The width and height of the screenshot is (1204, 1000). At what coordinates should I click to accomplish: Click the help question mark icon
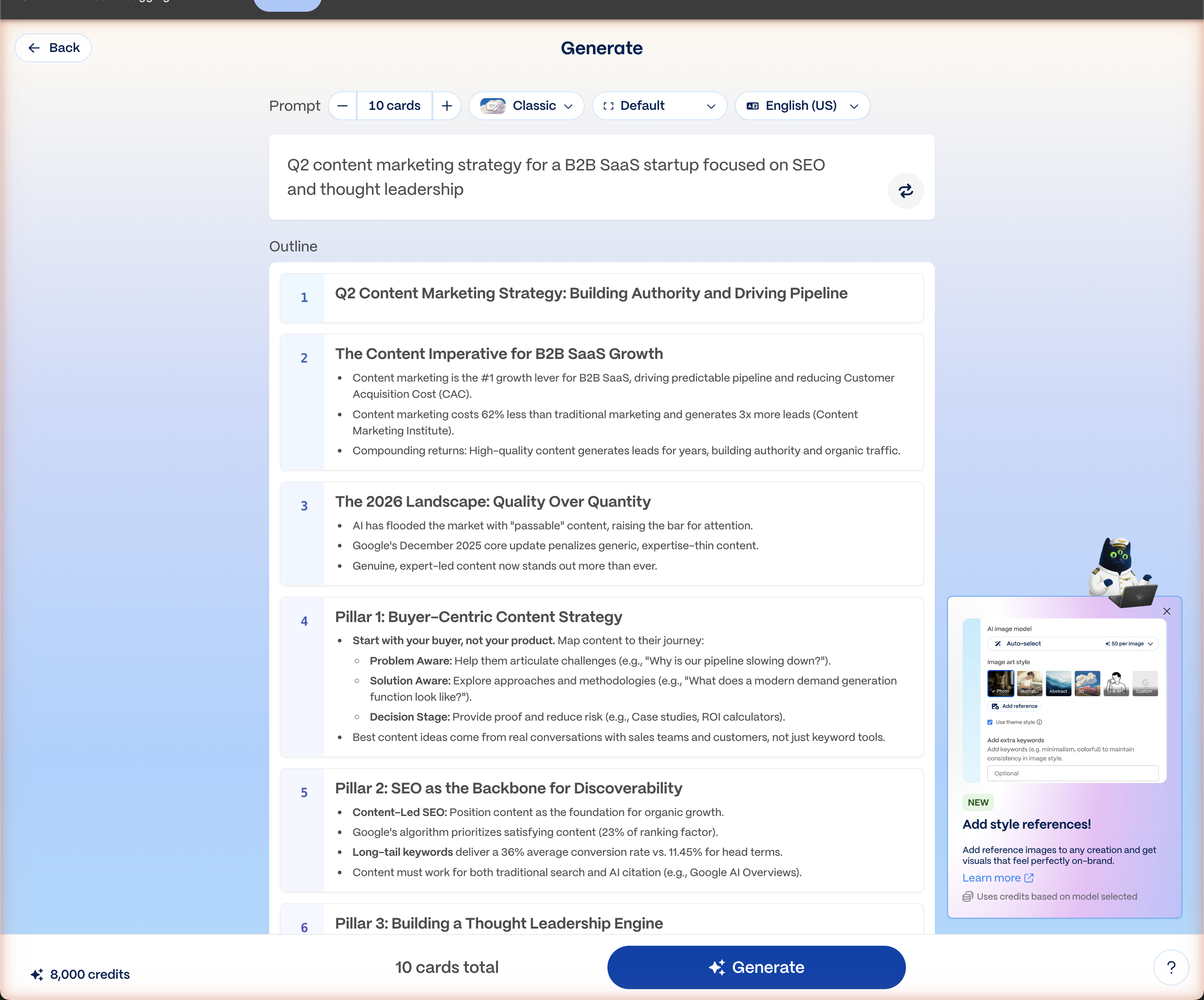[1171, 967]
